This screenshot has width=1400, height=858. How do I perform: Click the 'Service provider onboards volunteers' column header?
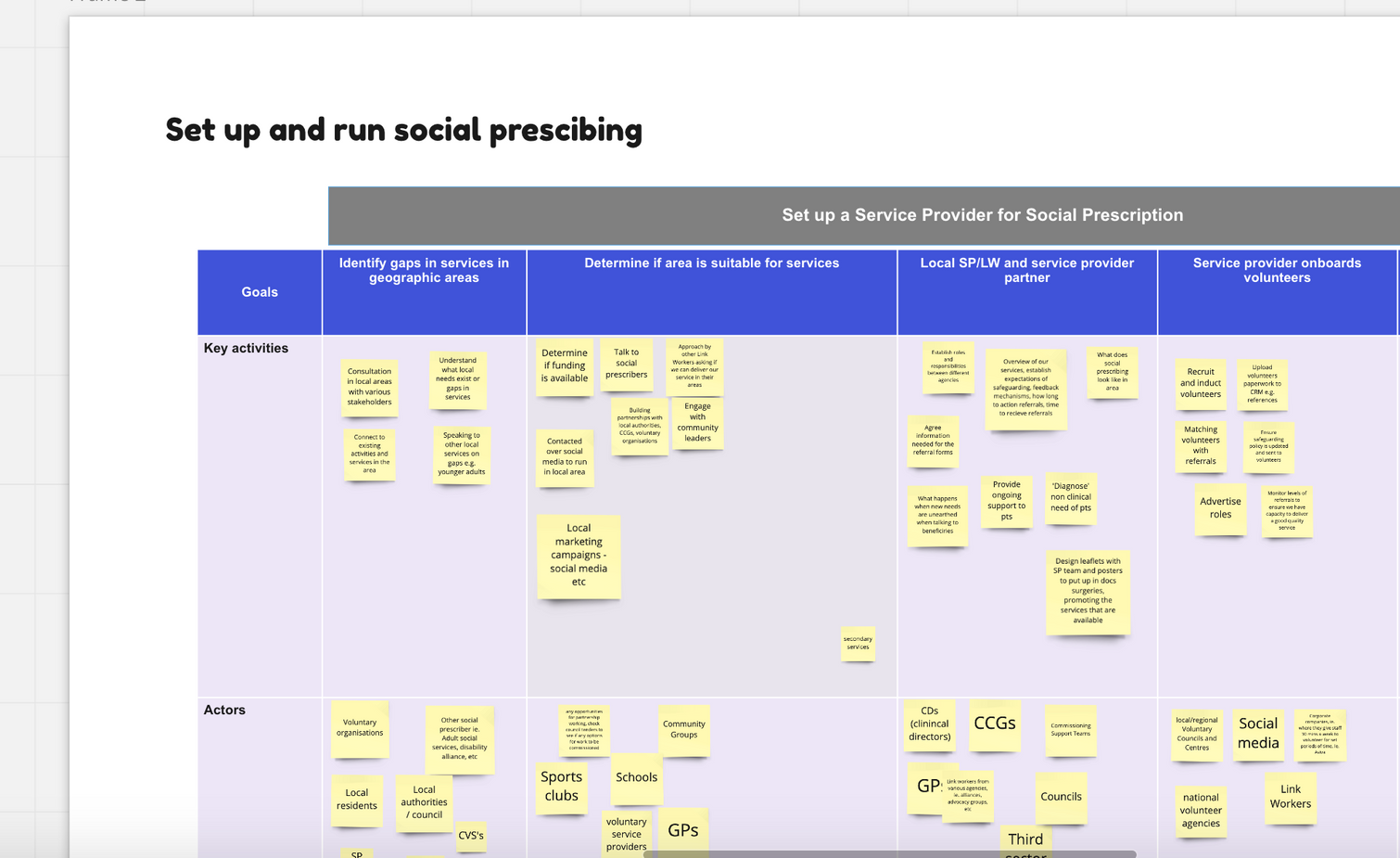(1277, 292)
